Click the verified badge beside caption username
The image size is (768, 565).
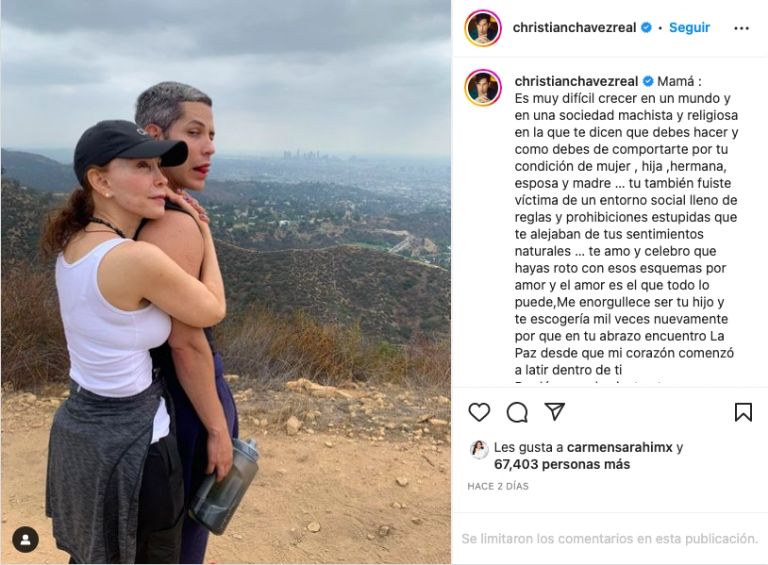coord(648,81)
